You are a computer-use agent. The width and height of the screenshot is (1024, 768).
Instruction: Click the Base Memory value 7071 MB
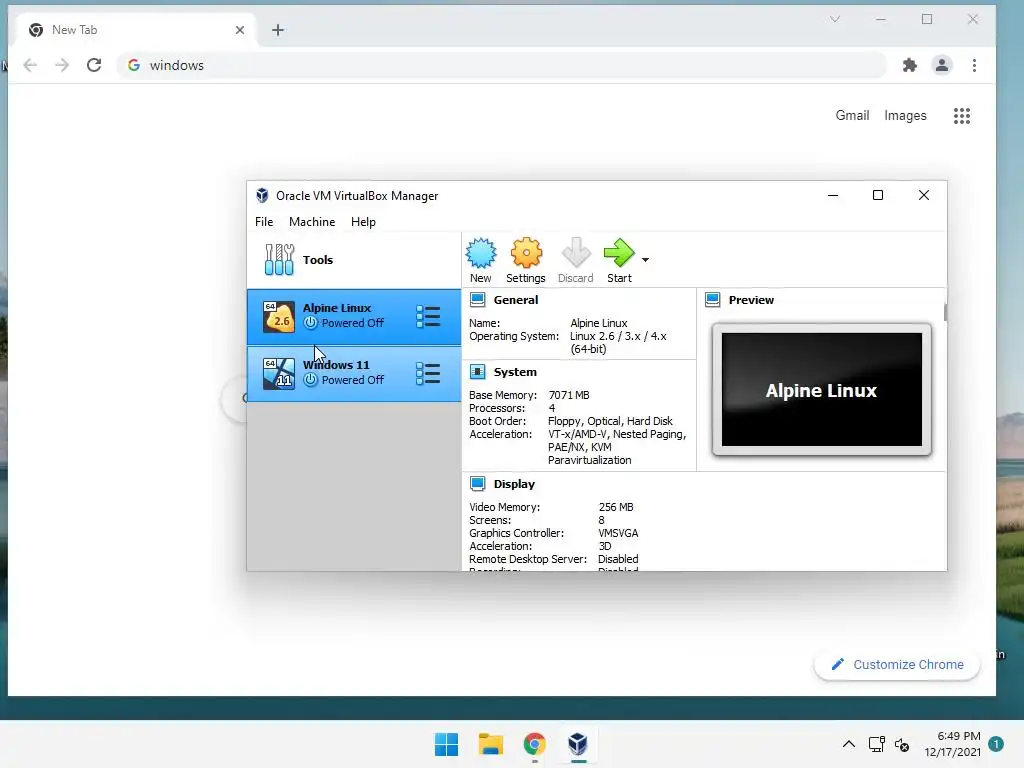coord(569,395)
